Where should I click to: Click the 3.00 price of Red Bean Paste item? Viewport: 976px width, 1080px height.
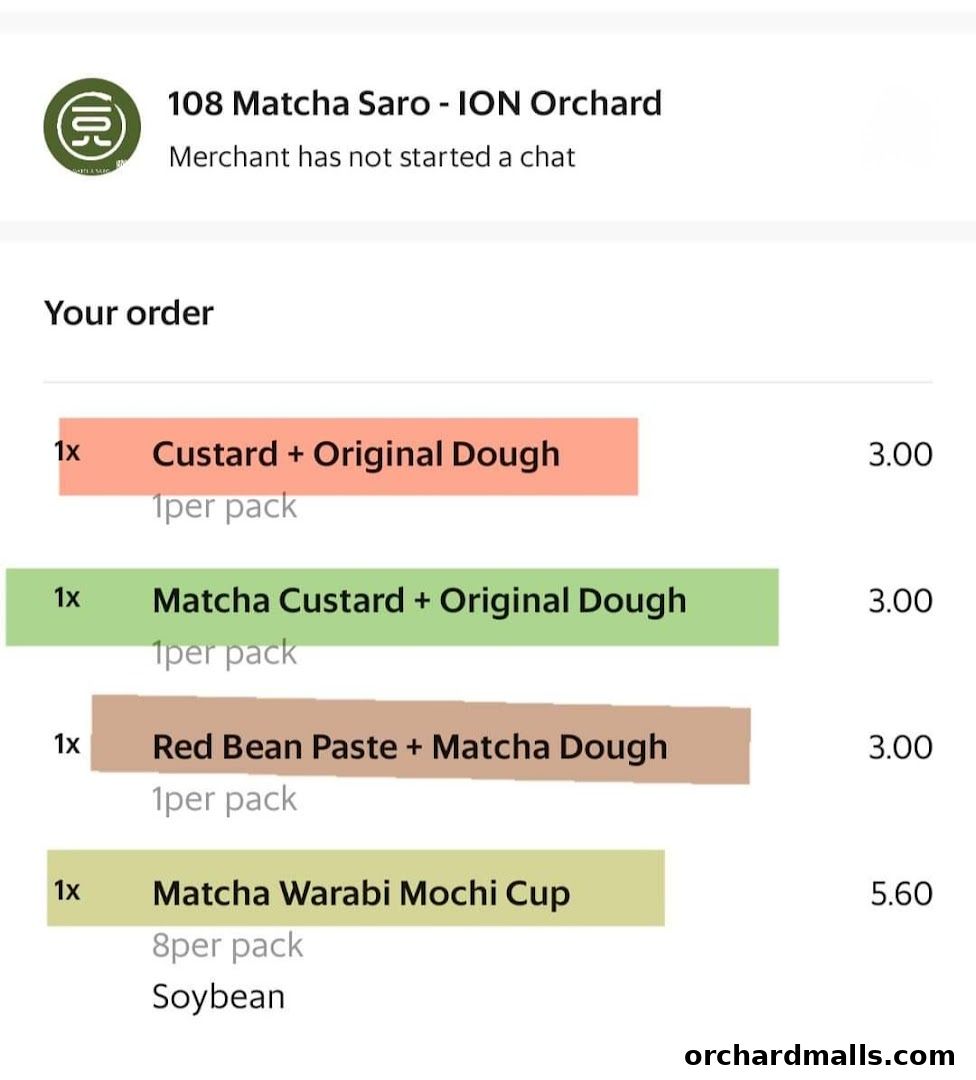(x=900, y=747)
